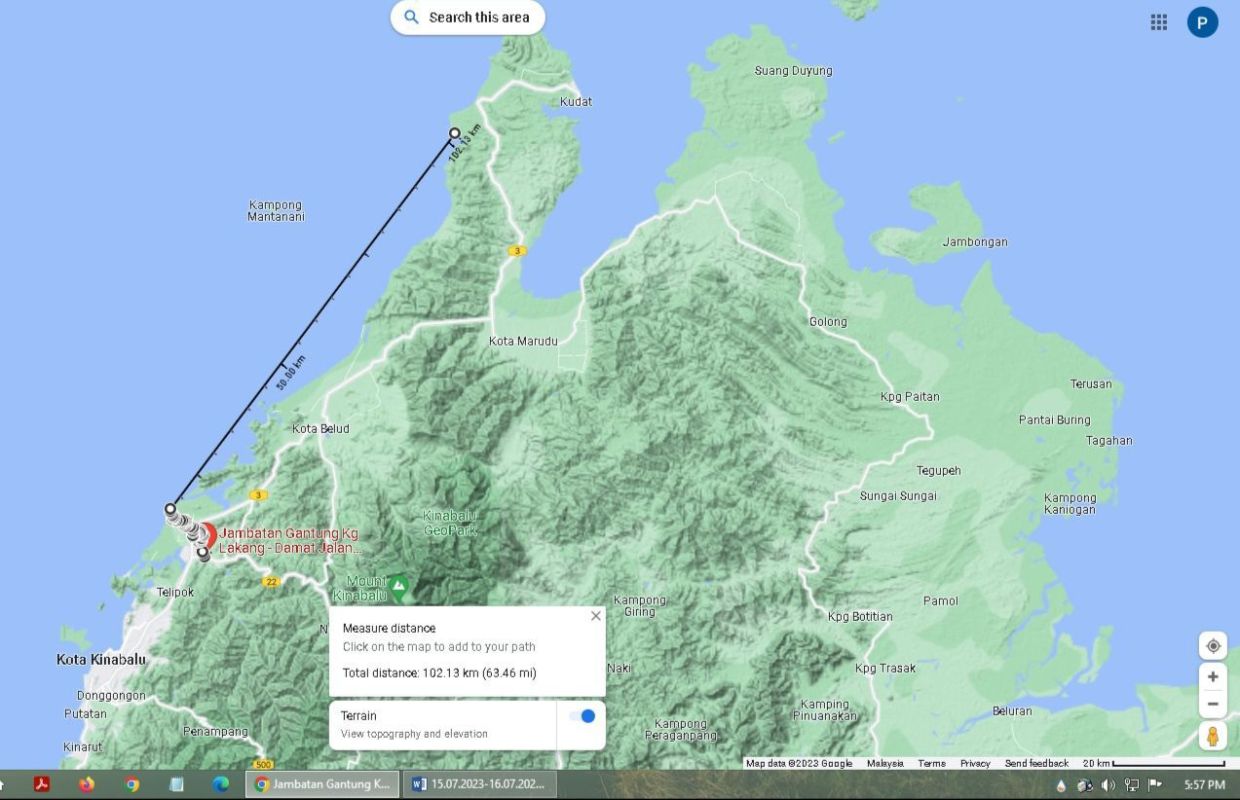The height and width of the screenshot is (800, 1240).
Task: Zoom in on the map
Action: [x=1212, y=677]
